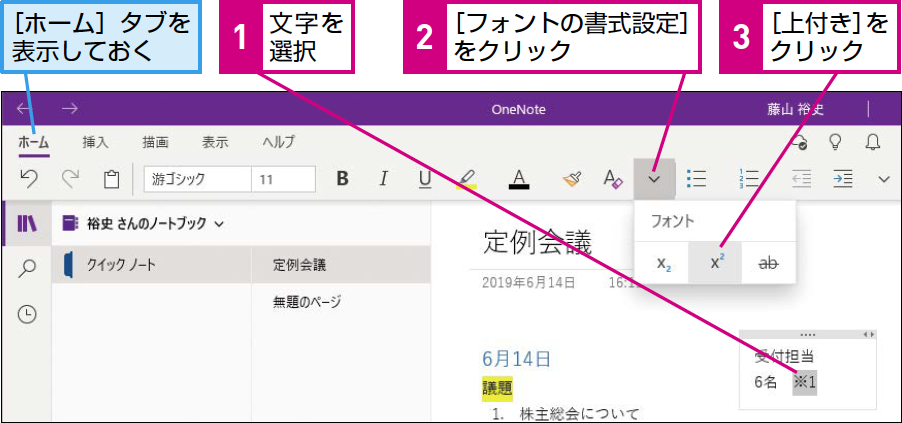Toggle Bold formatting
902x423 pixels.
click(x=342, y=179)
